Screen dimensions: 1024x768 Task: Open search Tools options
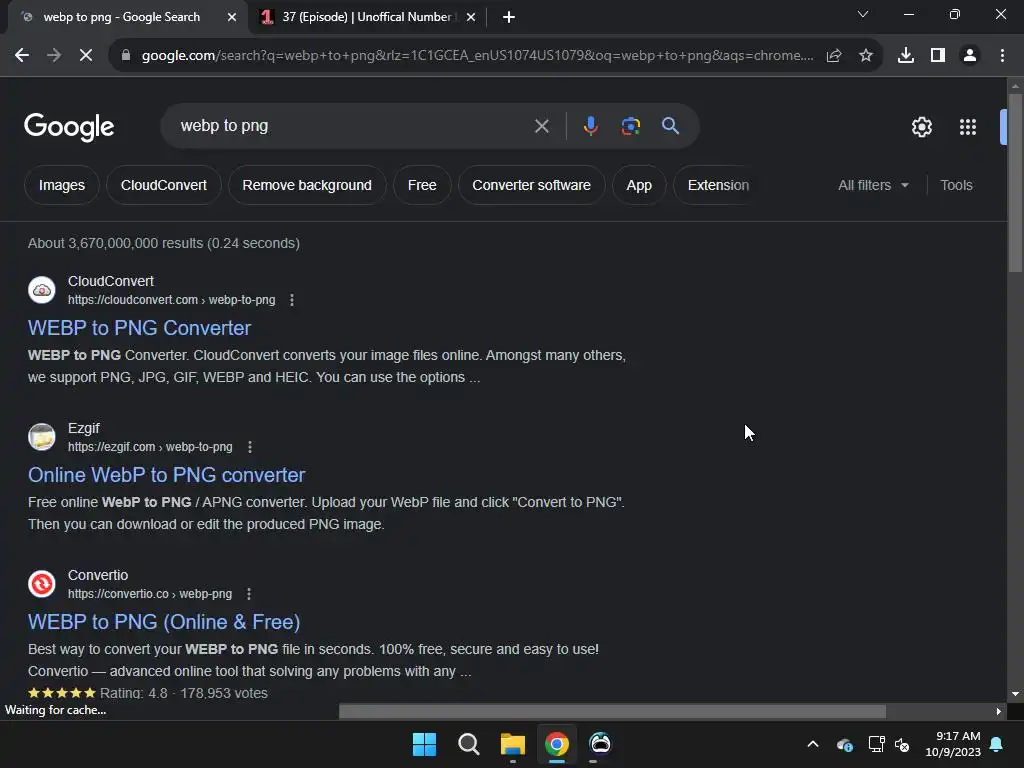click(x=956, y=185)
